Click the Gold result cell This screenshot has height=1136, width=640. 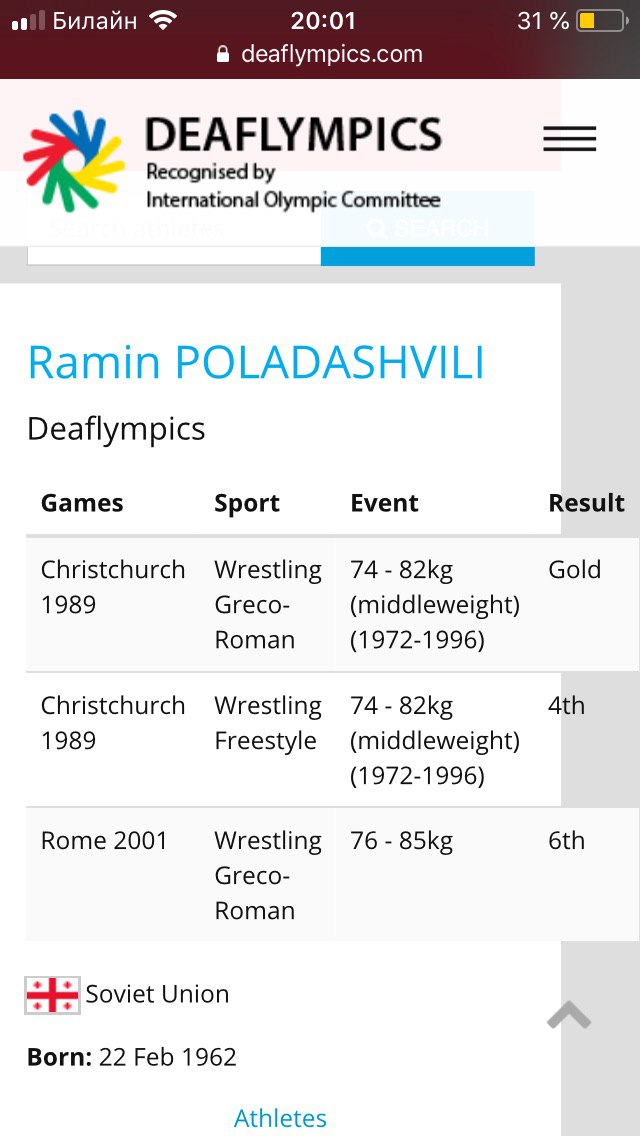(574, 570)
